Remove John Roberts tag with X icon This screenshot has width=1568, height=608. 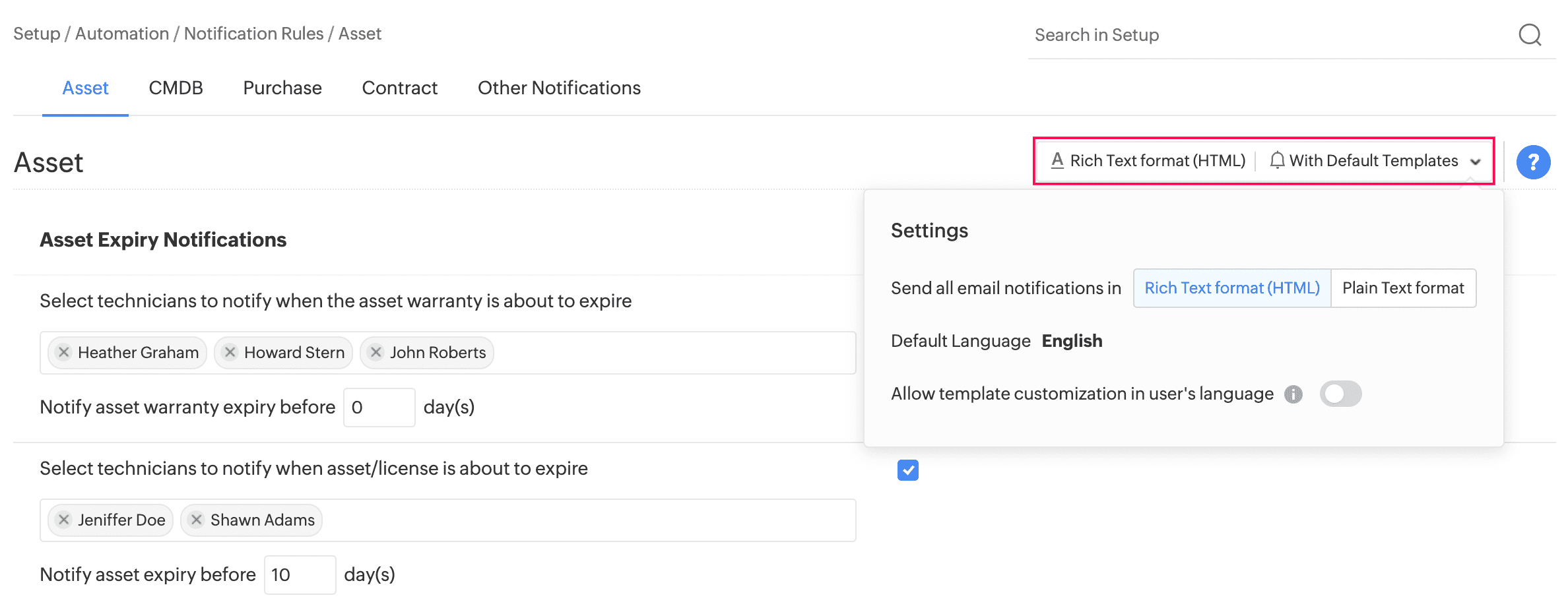[x=376, y=352]
